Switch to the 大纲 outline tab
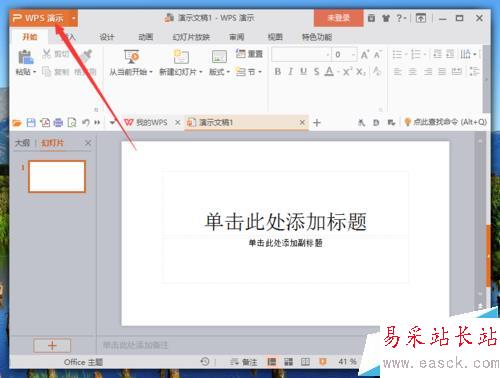Viewport: 500px width, 378px height. tap(22, 143)
